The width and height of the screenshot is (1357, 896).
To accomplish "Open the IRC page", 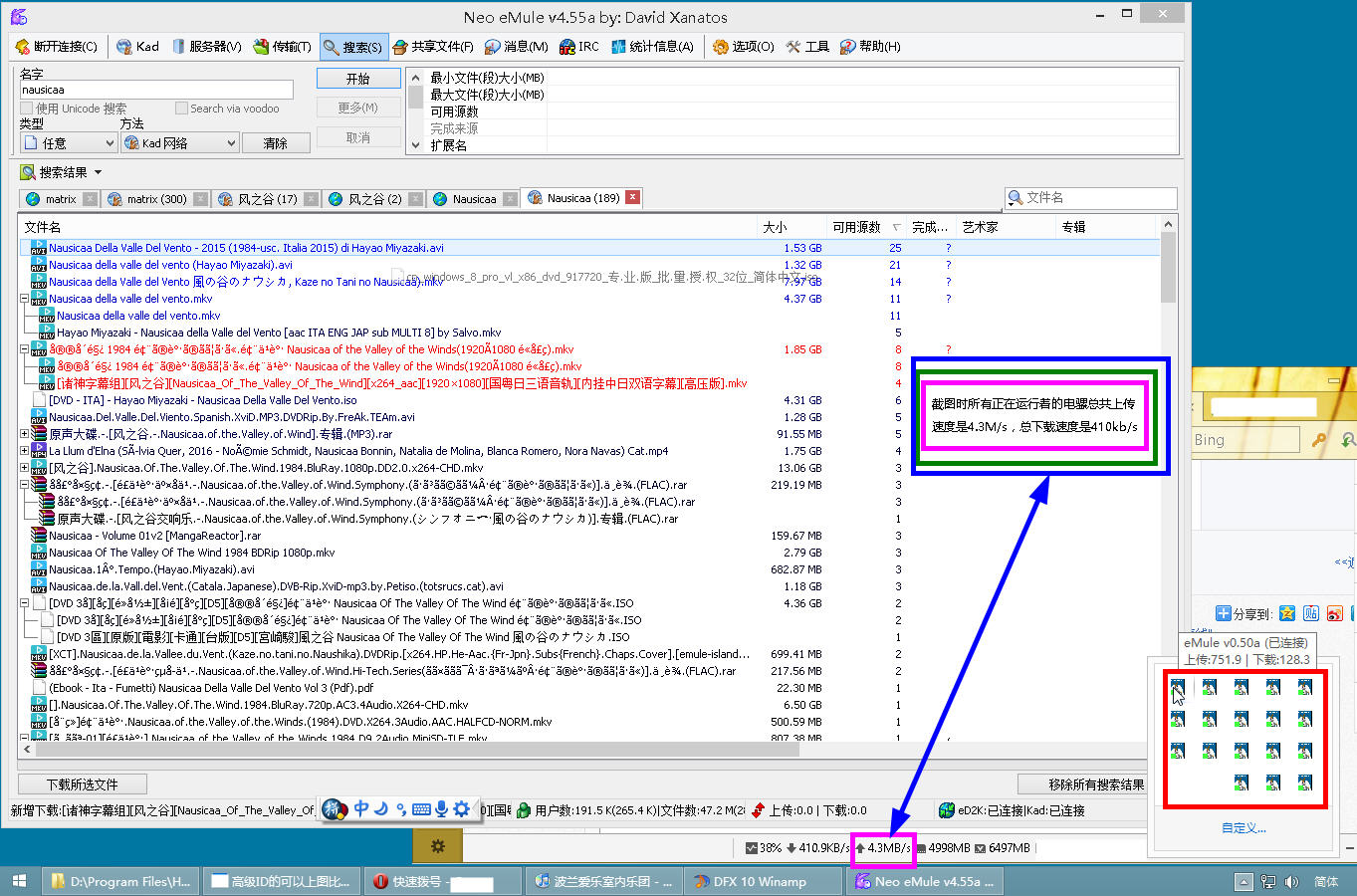I will pyautogui.click(x=579, y=47).
